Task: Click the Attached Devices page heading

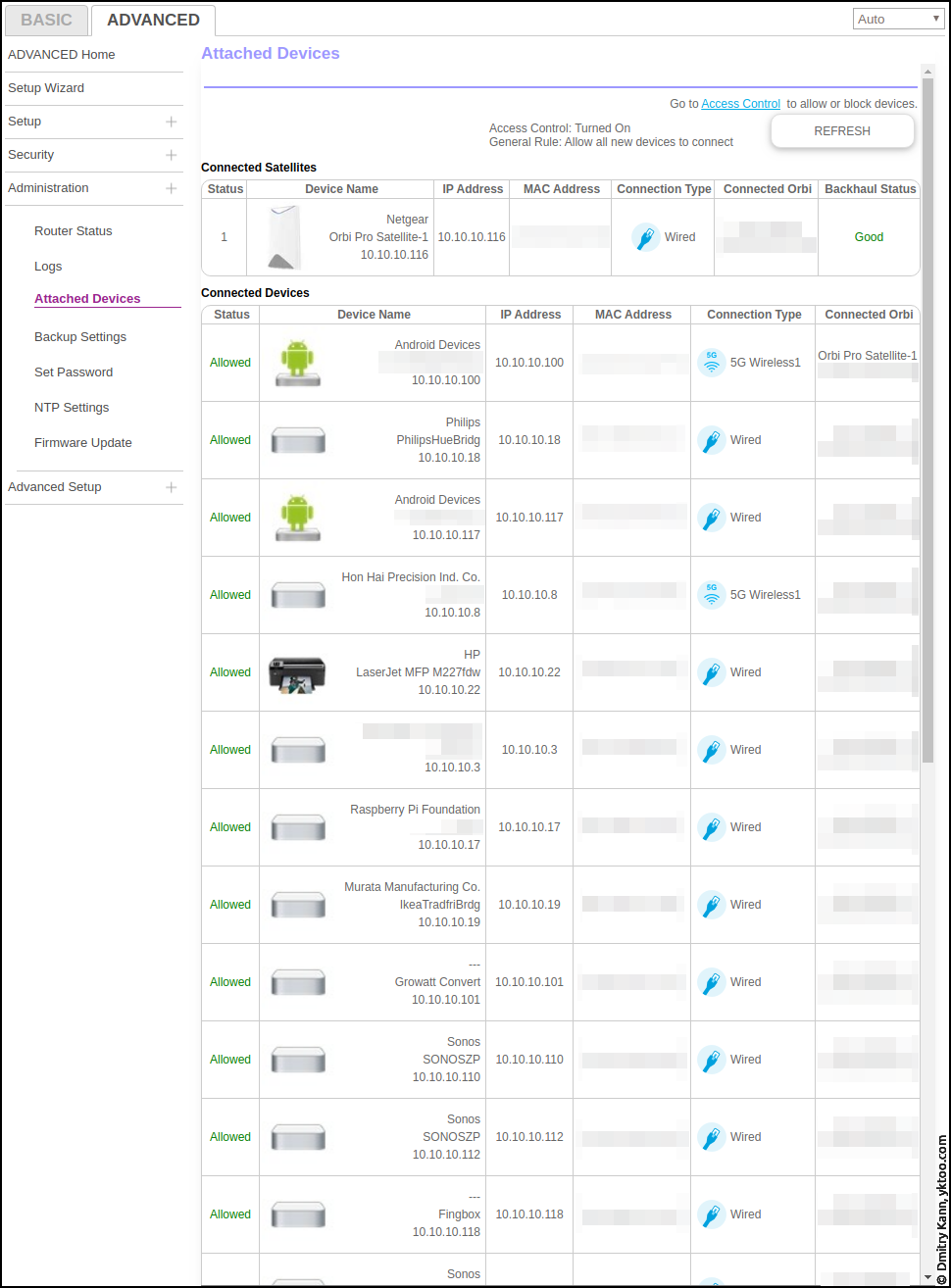Action: [271, 54]
